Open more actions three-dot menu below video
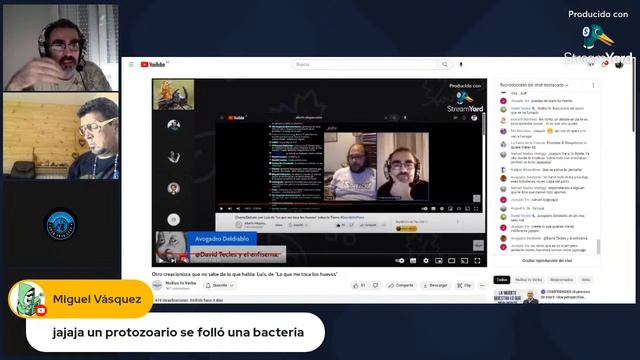640x360 pixels. pyautogui.click(x=482, y=285)
